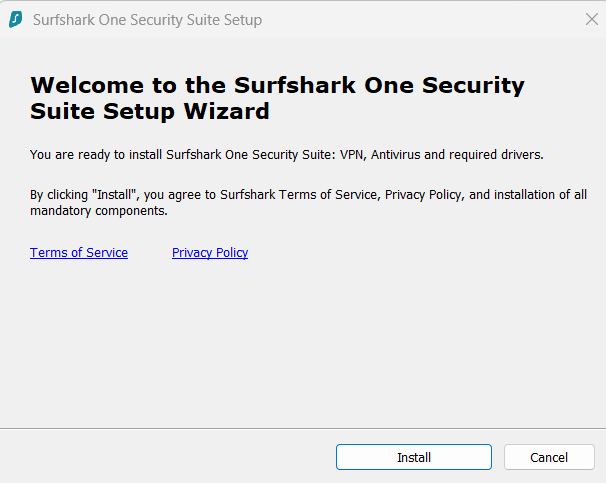
Task: Click blank dialog area below the two links
Action: click(x=300, y=340)
